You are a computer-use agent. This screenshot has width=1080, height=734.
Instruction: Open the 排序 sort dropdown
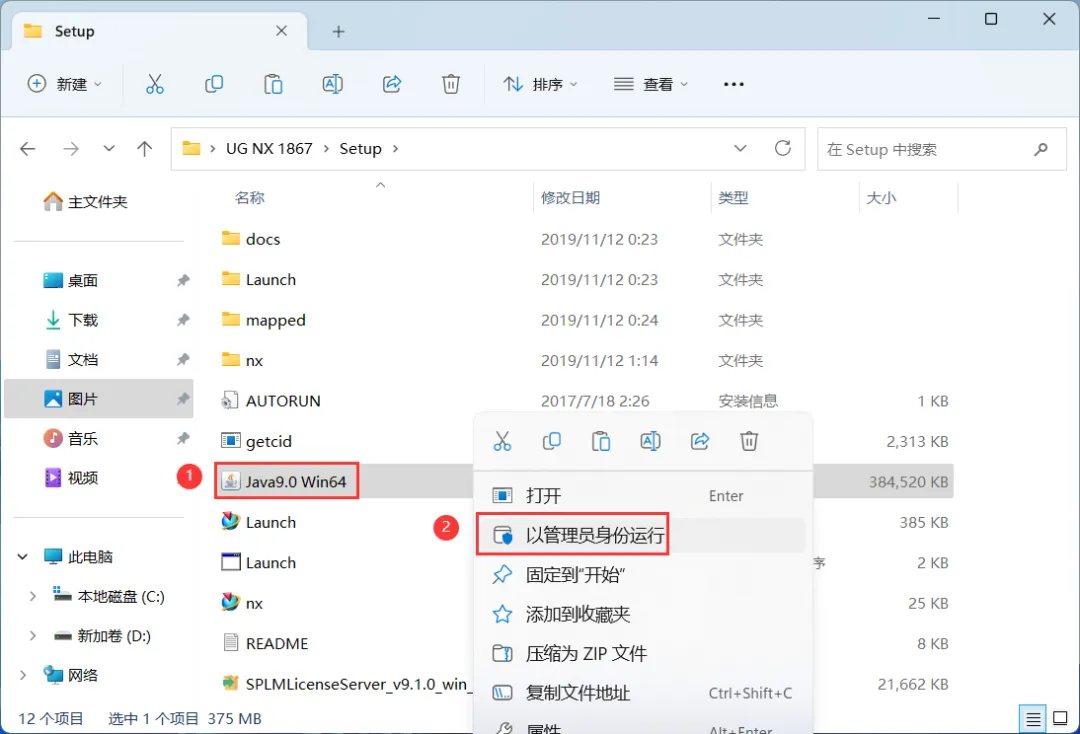pyautogui.click(x=541, y=84)
